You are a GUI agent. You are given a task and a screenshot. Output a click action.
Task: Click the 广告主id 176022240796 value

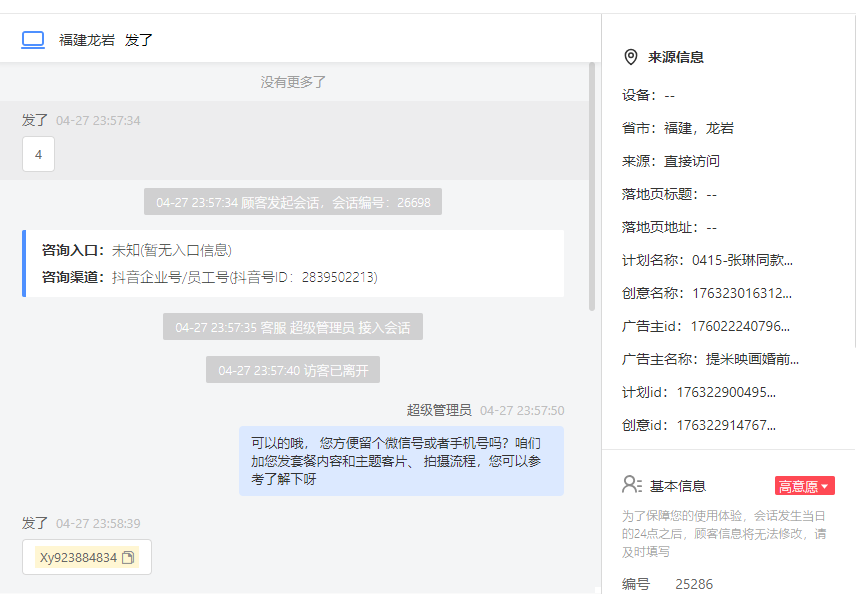pos(740,326)
